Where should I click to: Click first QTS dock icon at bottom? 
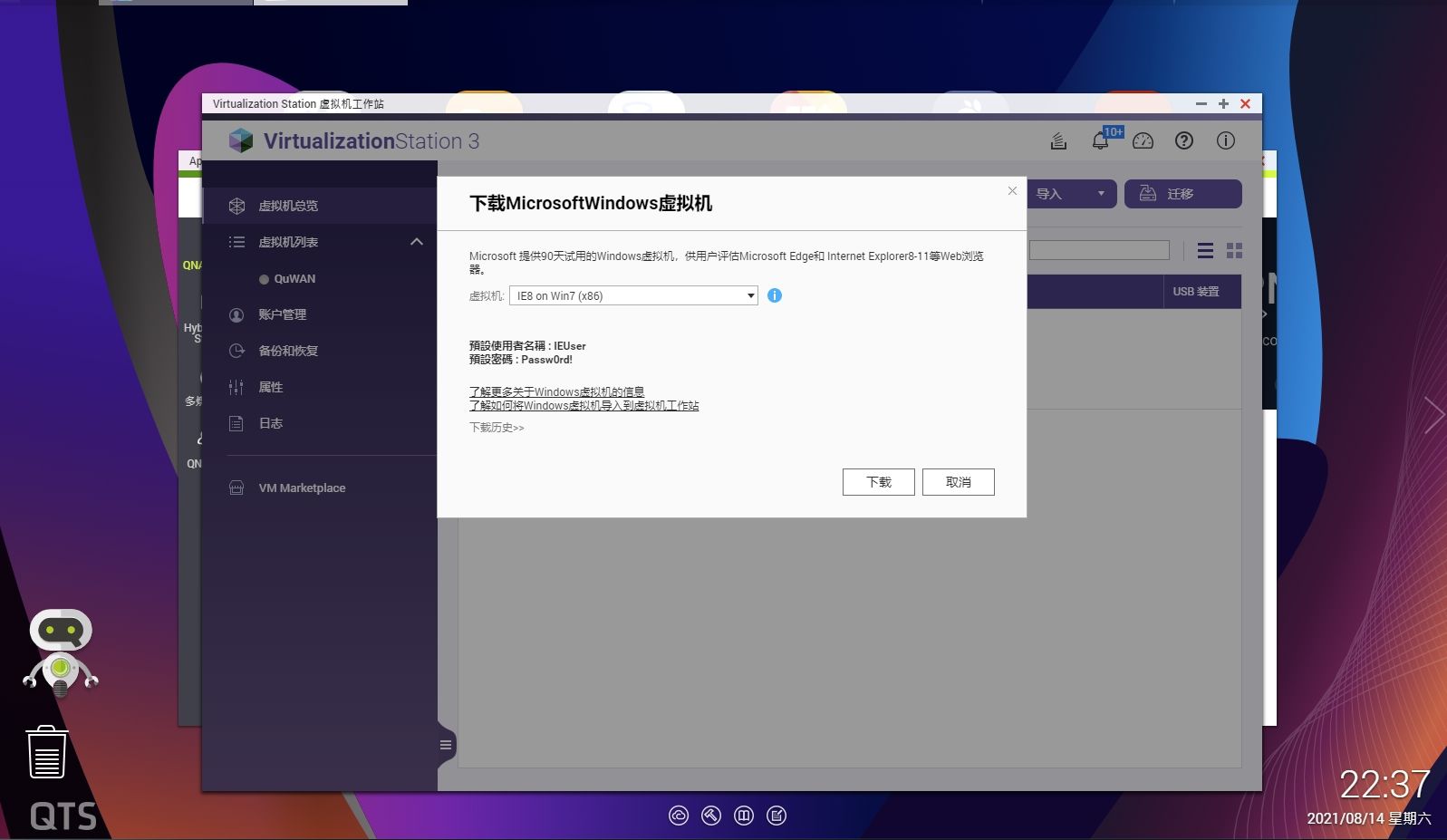pos(679,816)
